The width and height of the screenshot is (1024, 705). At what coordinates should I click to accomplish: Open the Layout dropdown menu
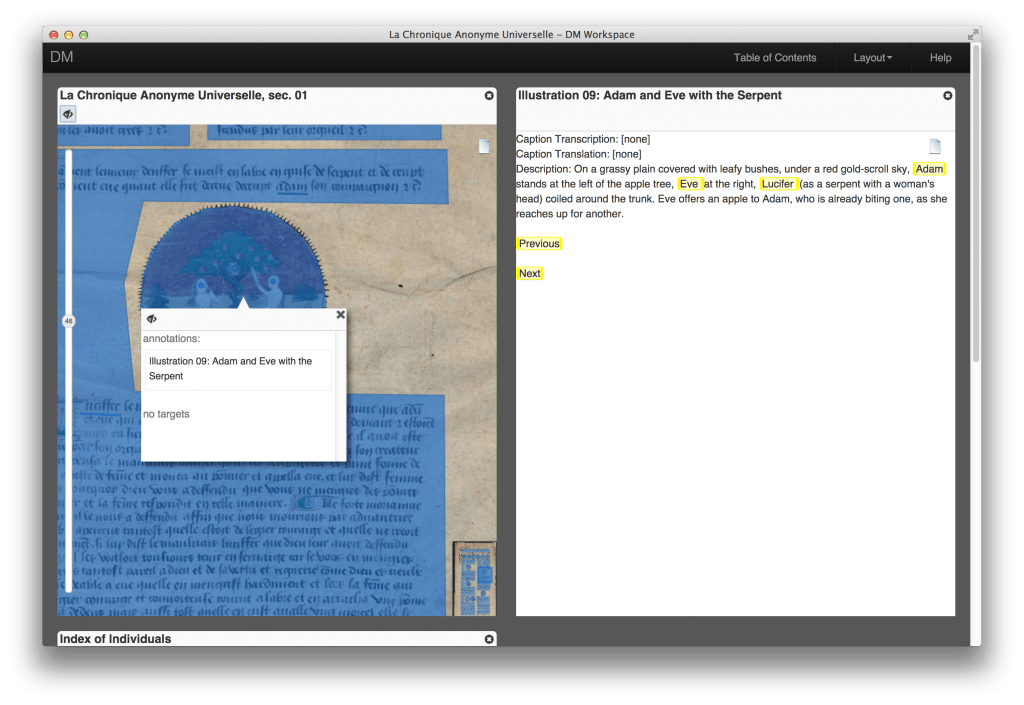click(872, 57)
